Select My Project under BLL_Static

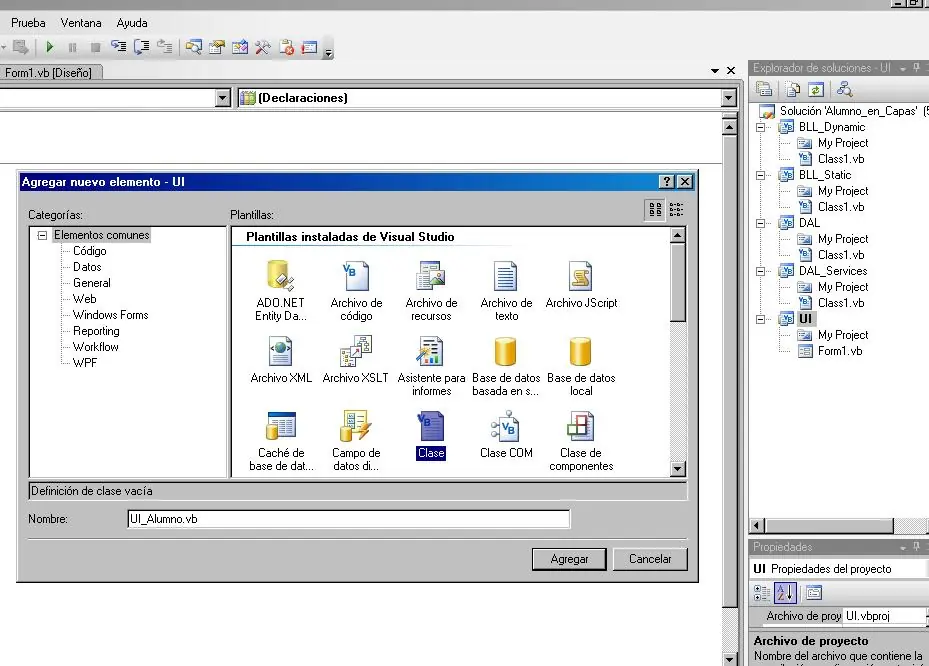pos(842,191)
